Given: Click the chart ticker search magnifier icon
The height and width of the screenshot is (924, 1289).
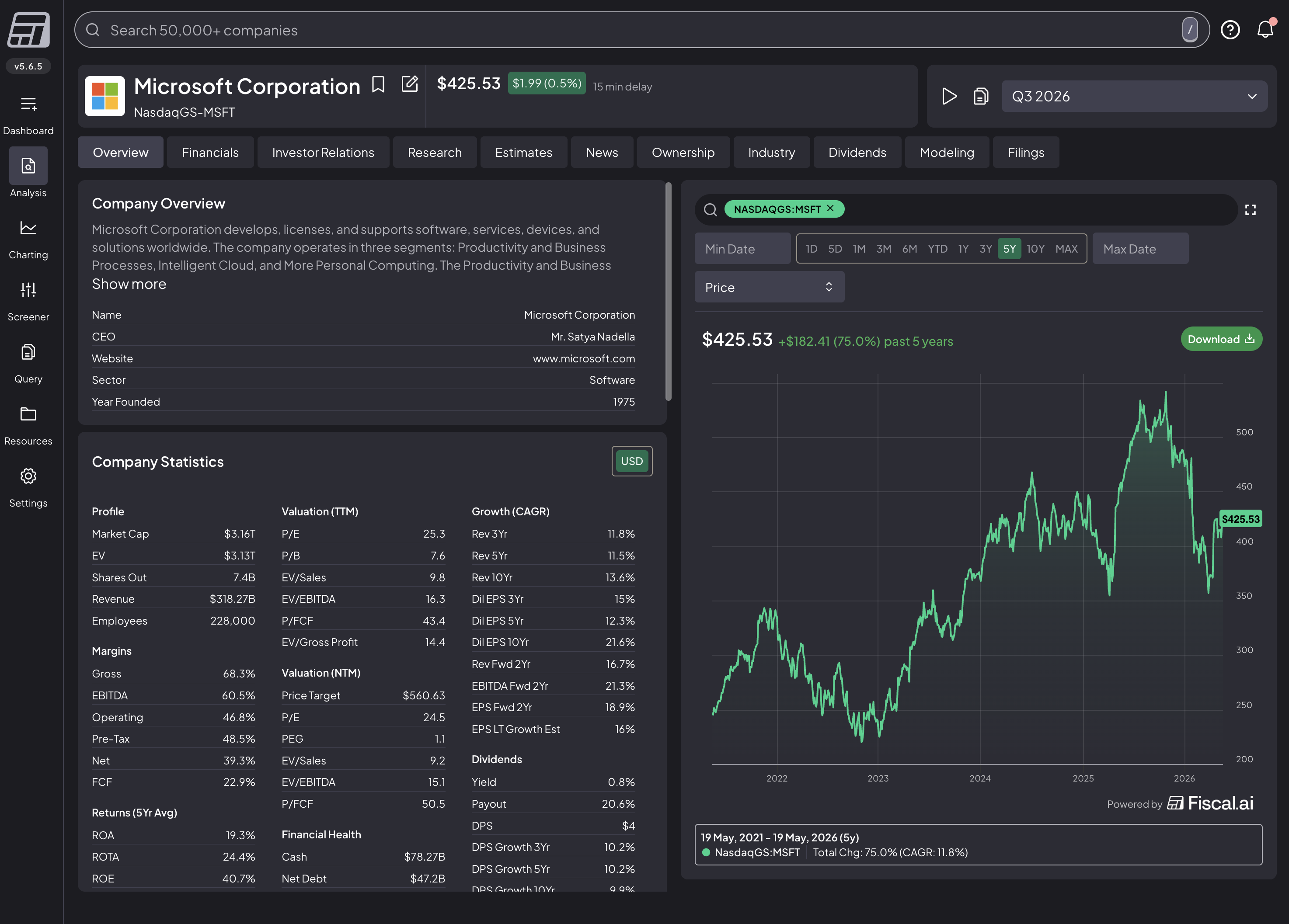Looking at the screenshot, I should click(711, 210).
